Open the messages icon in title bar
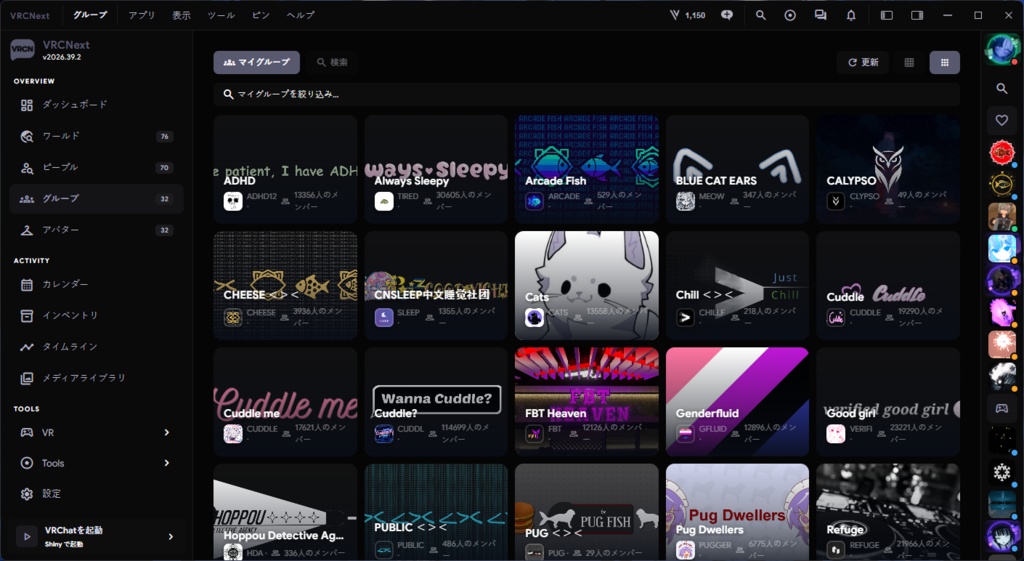This screenshot has width=1024, height=561. pos(820,15)
